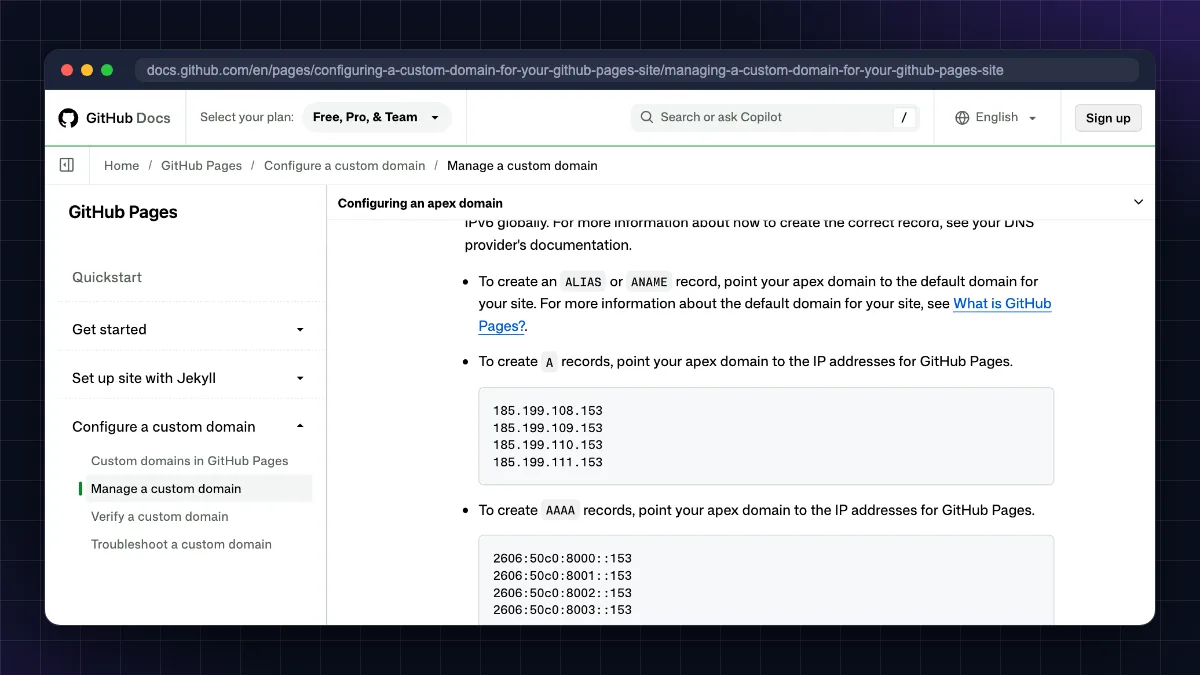Viewport: 1200px width, 675px height.
Task: Click the browser URL address bar
Action: [636, 70]
